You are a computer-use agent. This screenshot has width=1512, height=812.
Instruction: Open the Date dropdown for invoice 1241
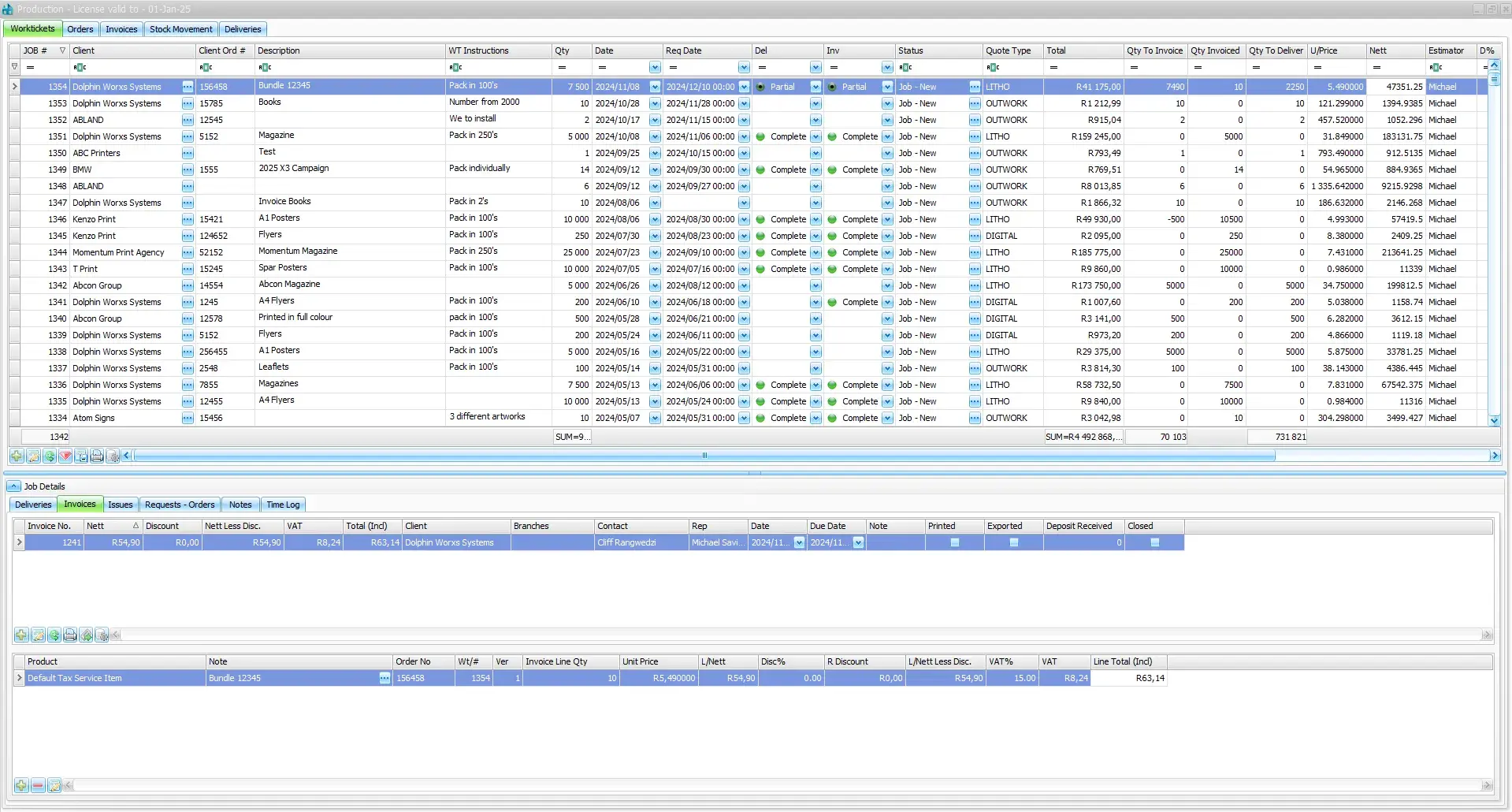pos(799,543)
